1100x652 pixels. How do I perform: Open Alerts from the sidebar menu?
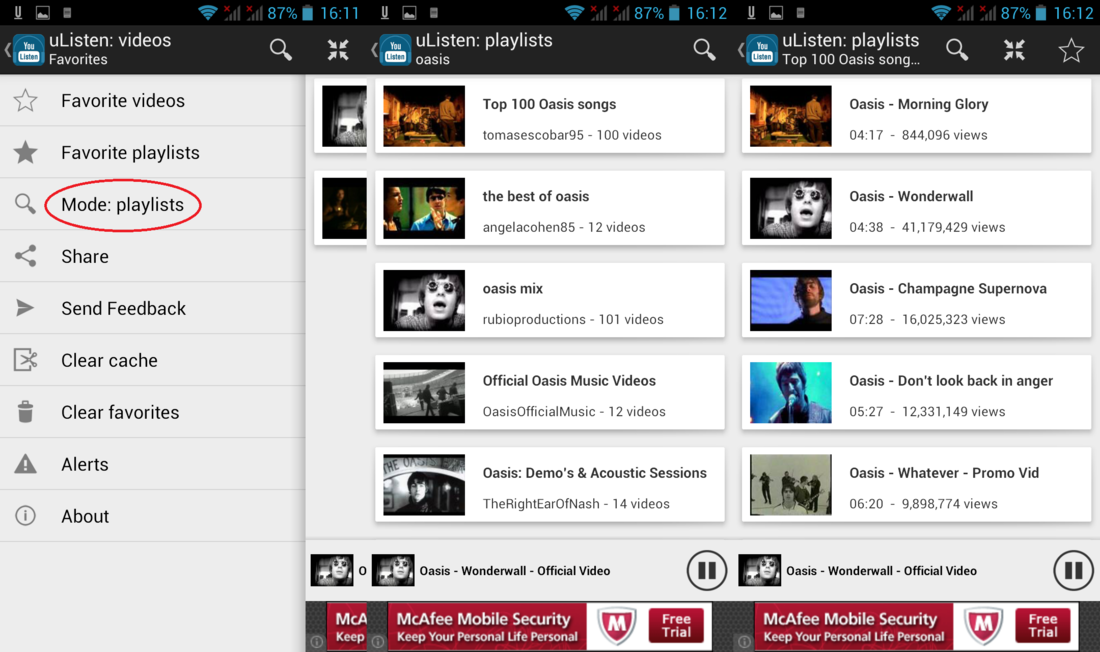click(152, 464)
